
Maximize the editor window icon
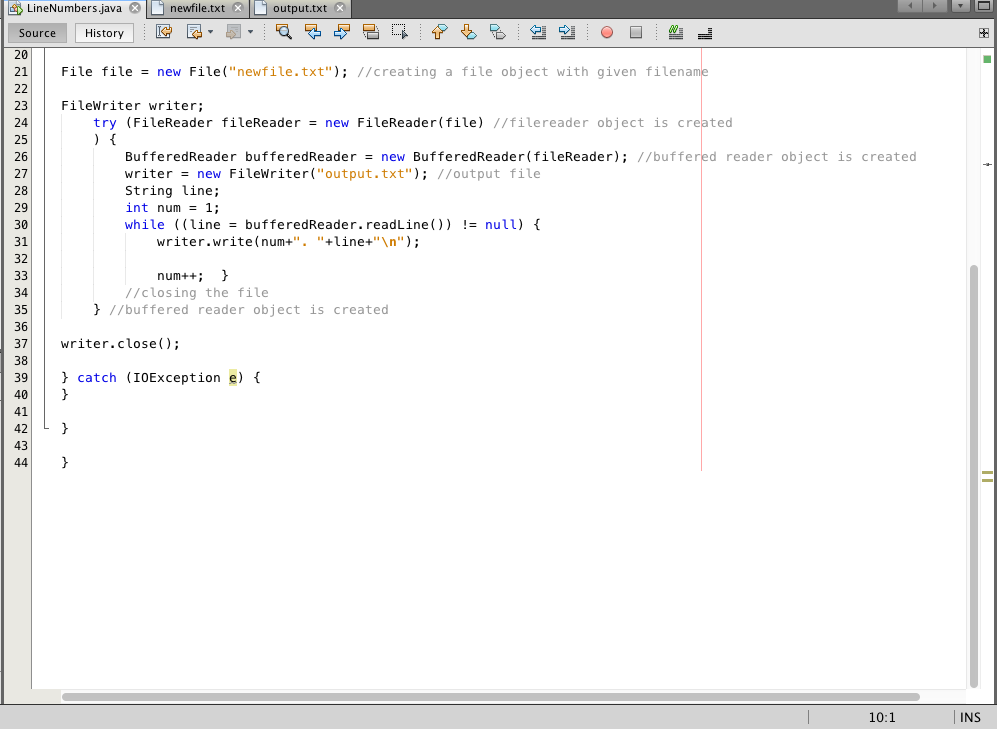coord(984,6)
